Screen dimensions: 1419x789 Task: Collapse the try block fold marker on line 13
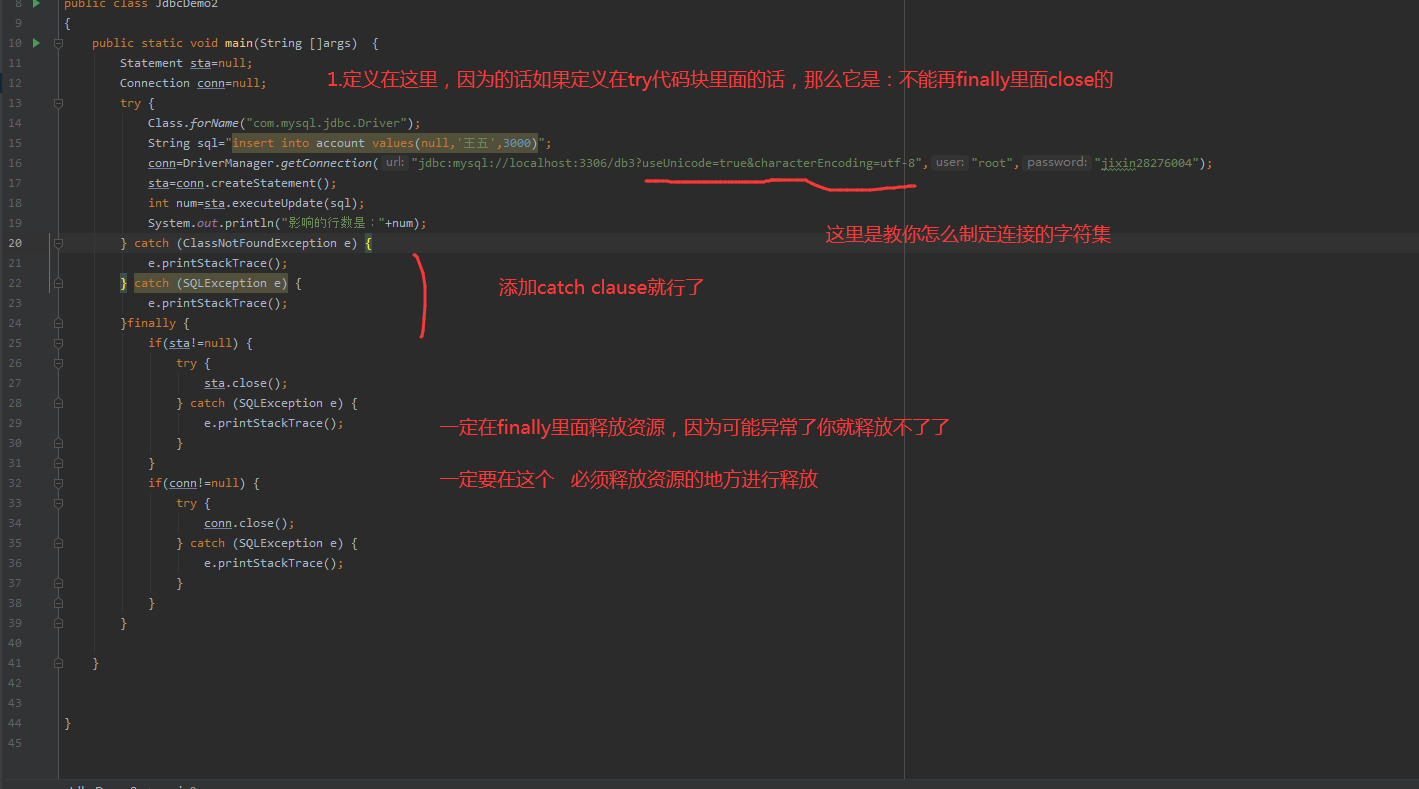[x=58, y=103]
